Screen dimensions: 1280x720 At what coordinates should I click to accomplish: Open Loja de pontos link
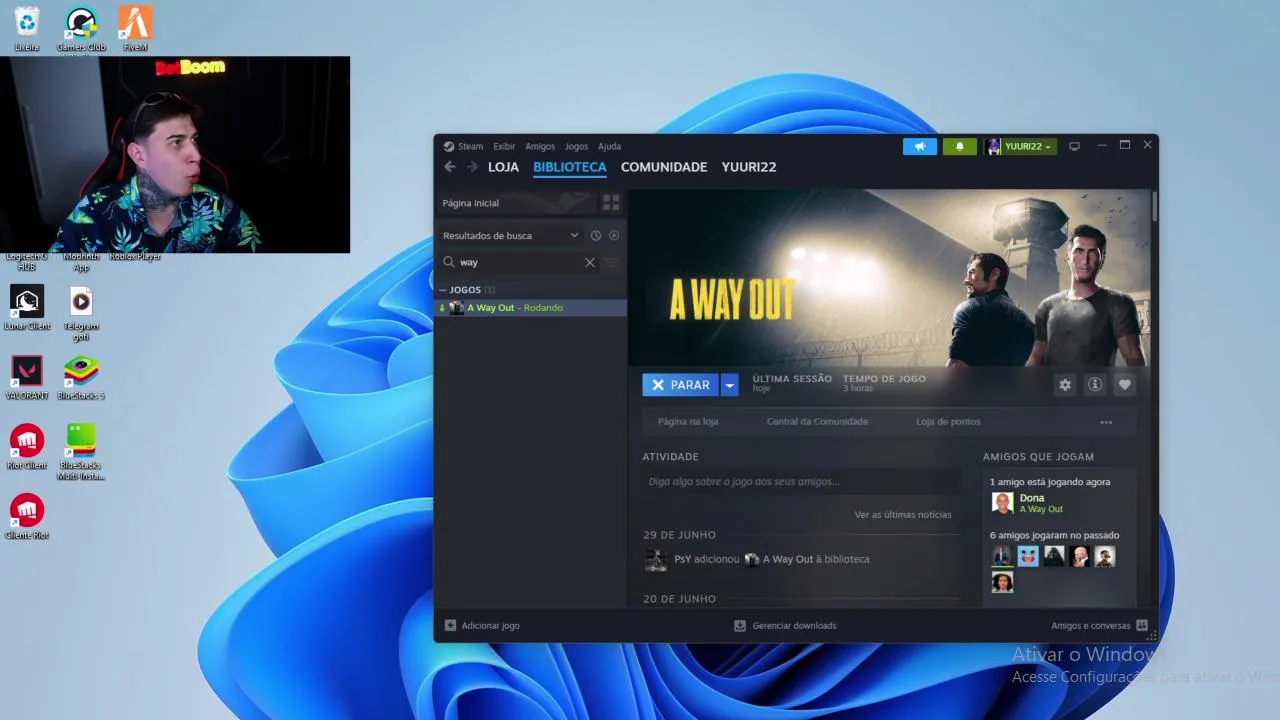(948, 422)
